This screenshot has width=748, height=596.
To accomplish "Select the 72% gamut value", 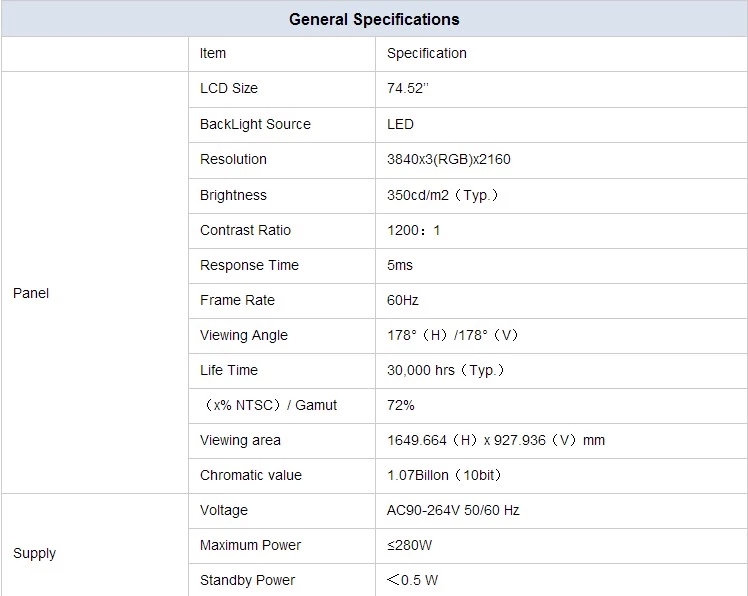I will point(401,405).
